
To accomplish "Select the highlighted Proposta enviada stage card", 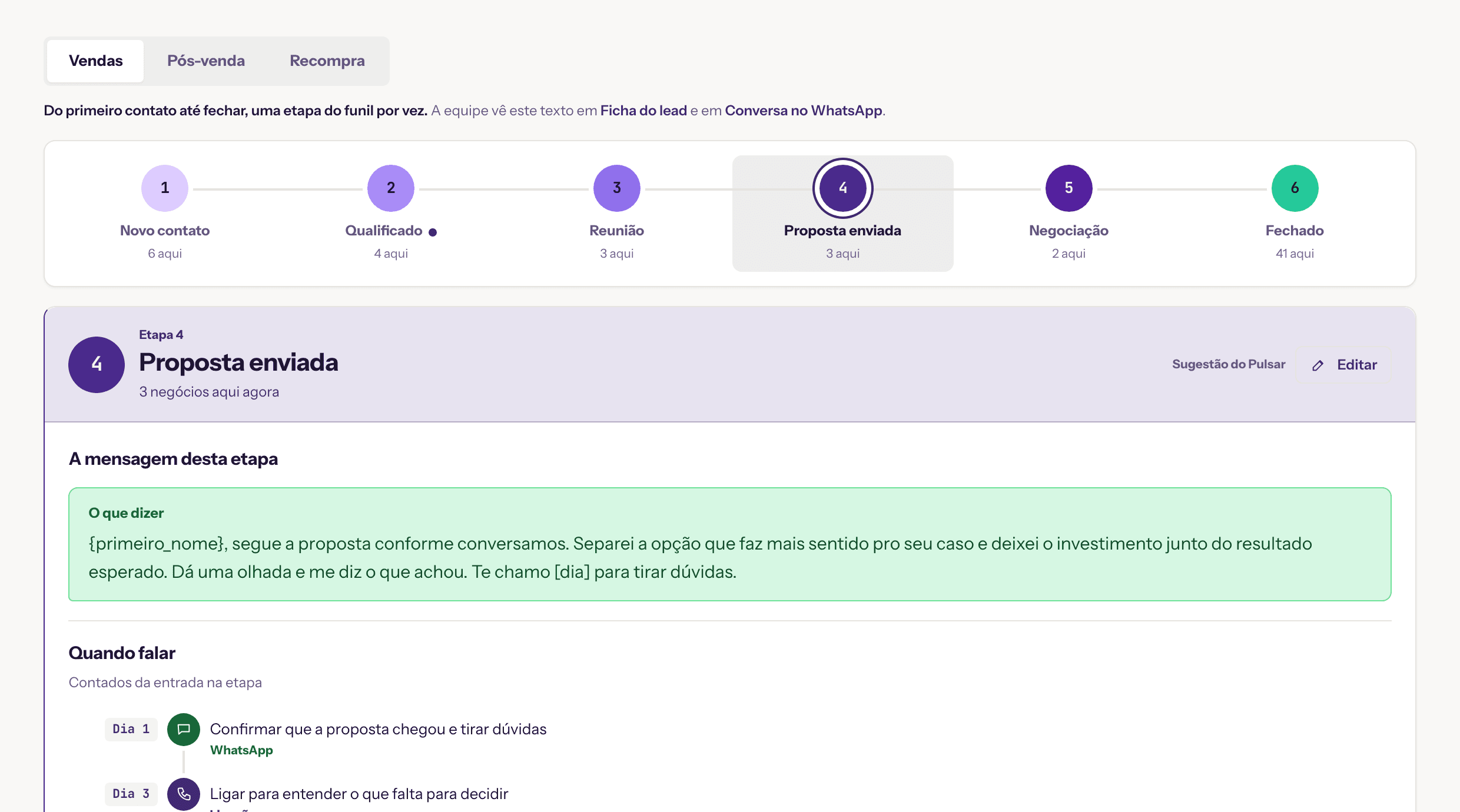I will pyautogui.click(x=843, y=214).
